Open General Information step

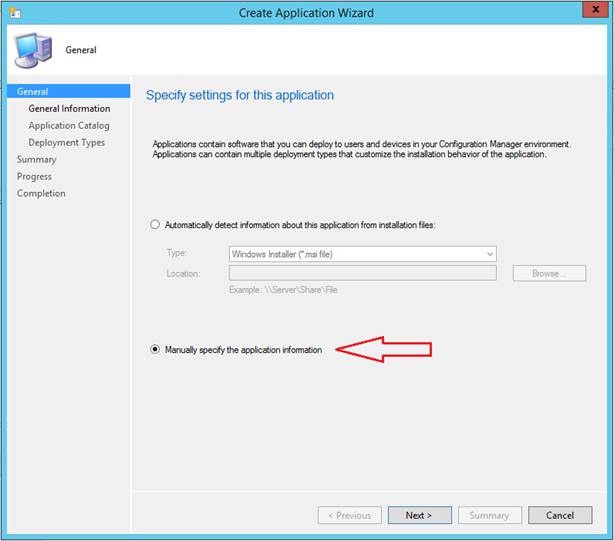point(69,108)
